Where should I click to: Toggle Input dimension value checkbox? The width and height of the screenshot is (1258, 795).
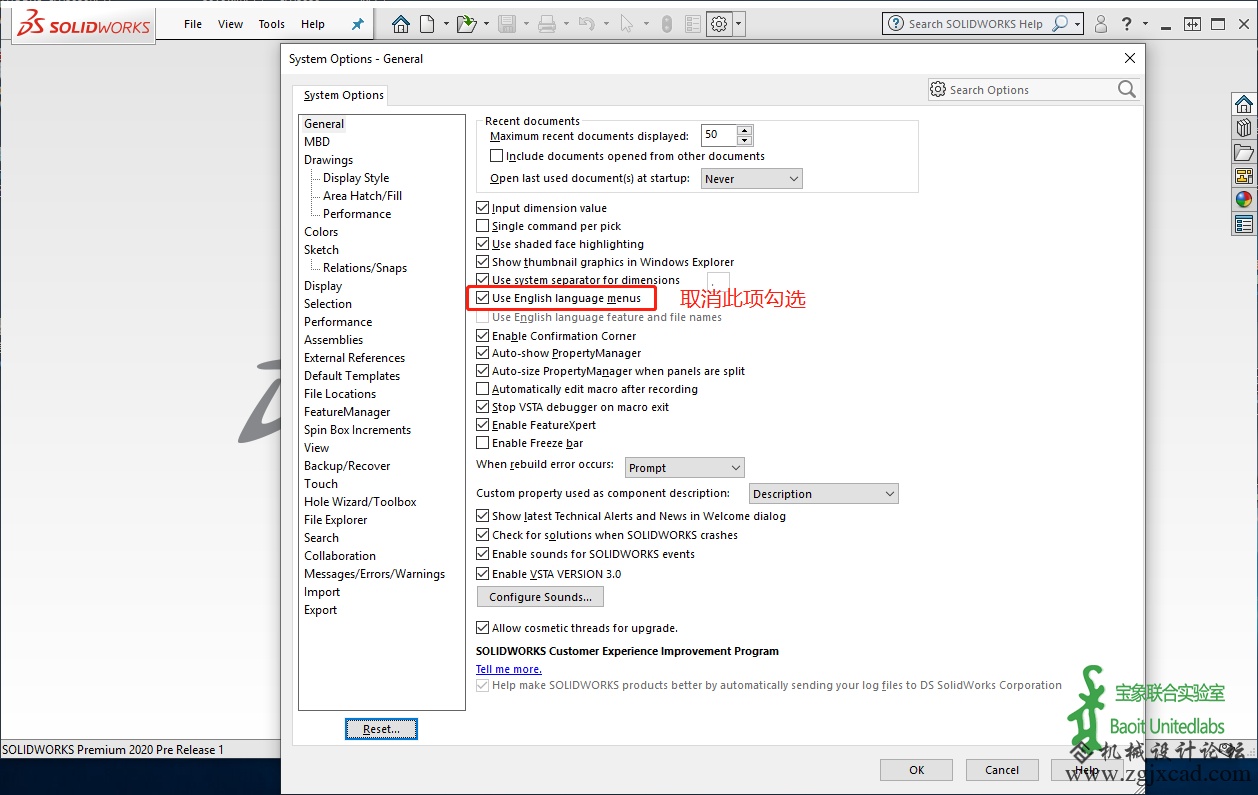click(483, 208)
